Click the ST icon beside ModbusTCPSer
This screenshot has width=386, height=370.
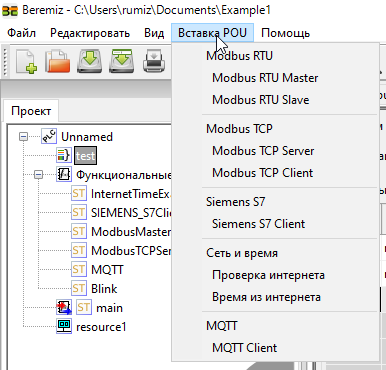[79, 250]
